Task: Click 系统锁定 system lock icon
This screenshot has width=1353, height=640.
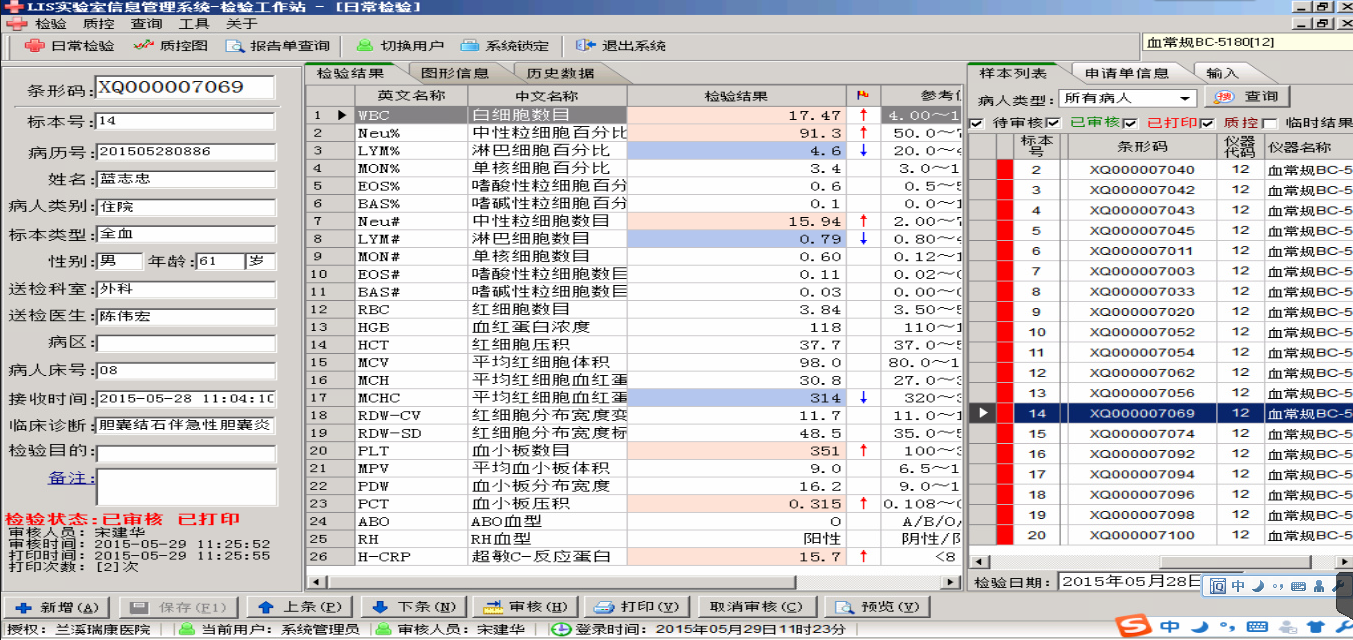Action: pos(470,46)
